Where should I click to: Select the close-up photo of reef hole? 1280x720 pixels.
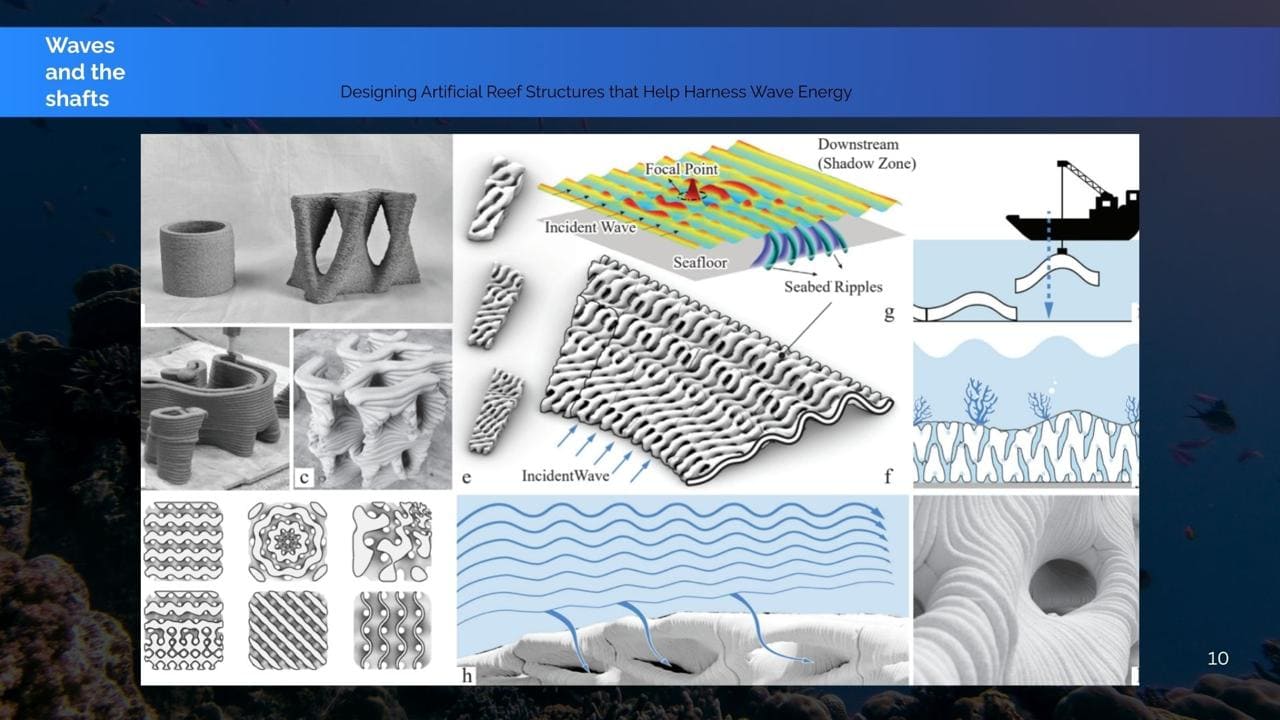click(x=1025, y=590)
